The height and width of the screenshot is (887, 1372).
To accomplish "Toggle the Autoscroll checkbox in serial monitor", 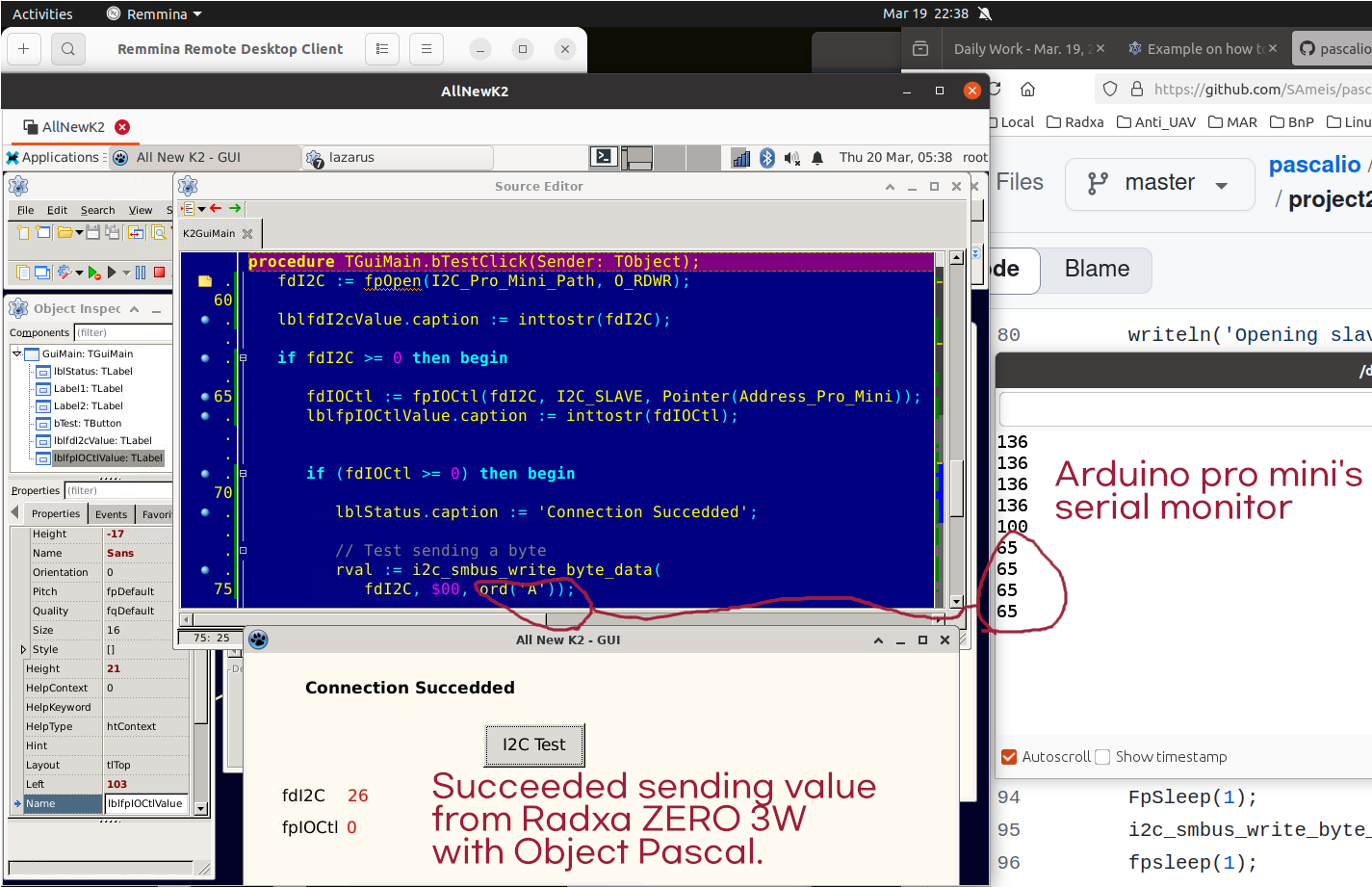I will pos(1009,757).
